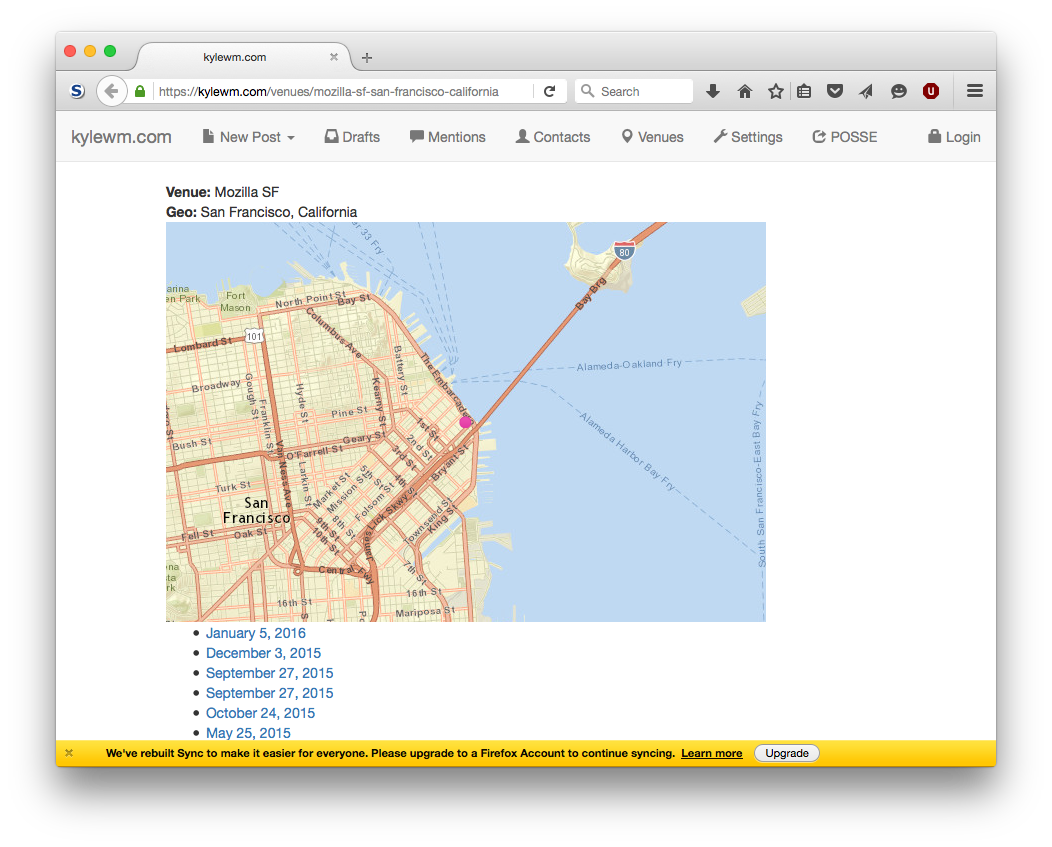This screenshot has width=1052, height=847.
Task: Click the Login link
Action: click(954, 137)
